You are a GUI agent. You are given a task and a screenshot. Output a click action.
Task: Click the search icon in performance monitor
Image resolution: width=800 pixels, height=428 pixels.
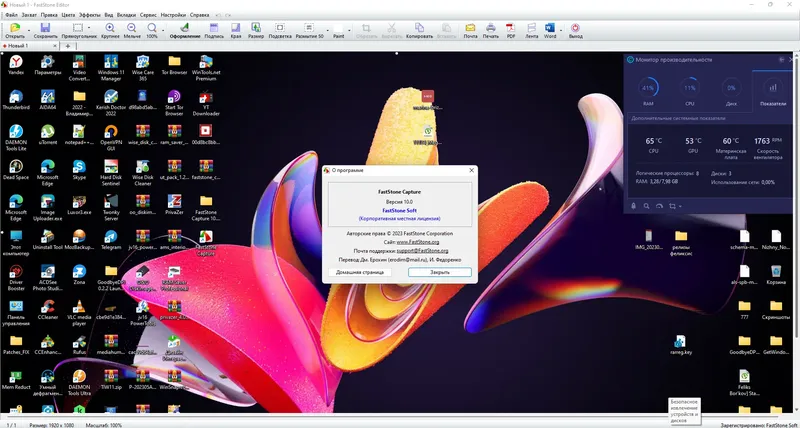646,206
